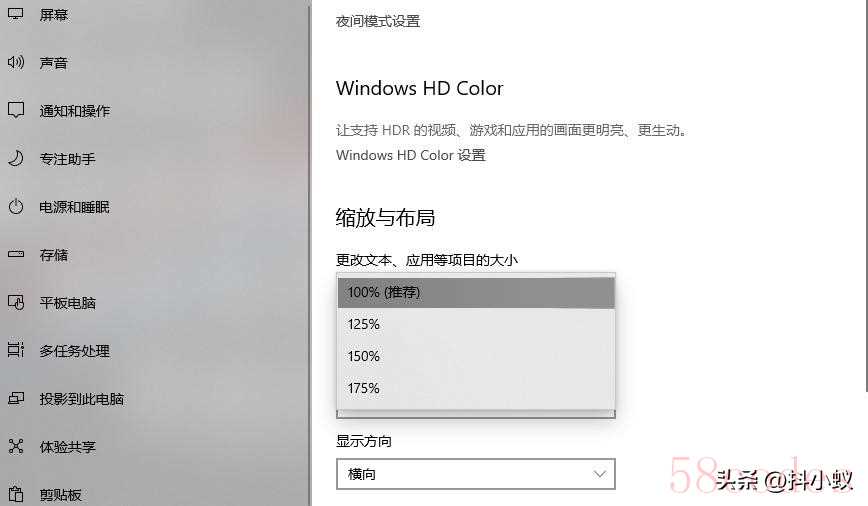Select 125% in the scaling list

tap(476, 324)
